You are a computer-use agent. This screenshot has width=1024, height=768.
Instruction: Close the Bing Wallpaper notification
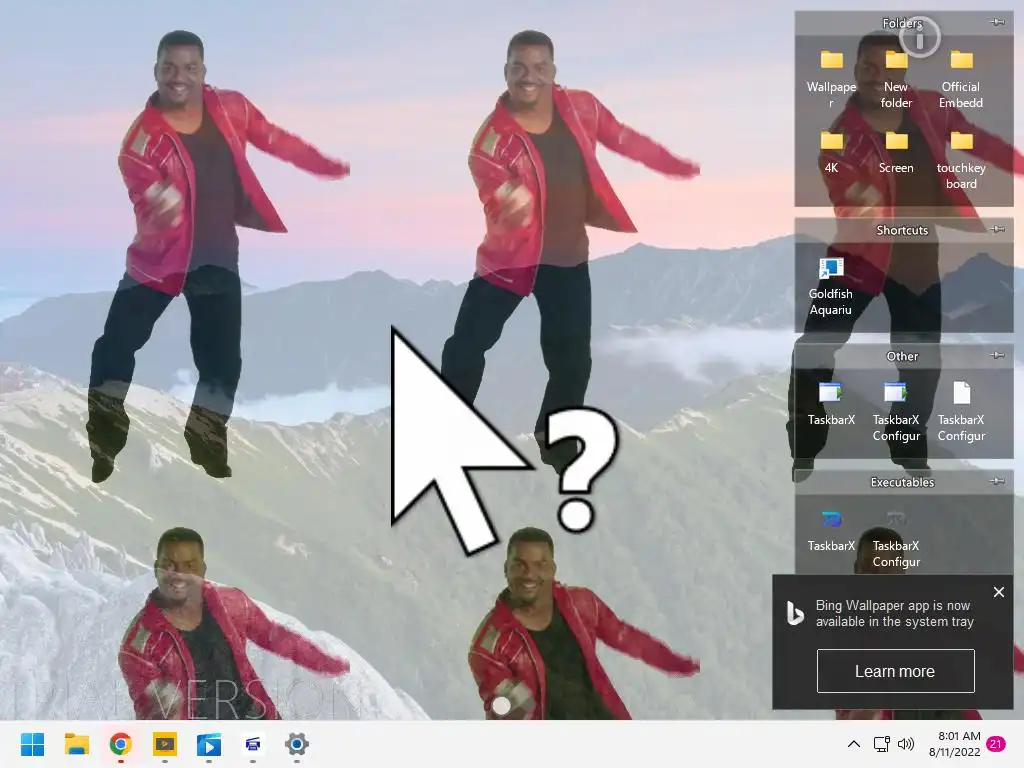(x=999, y=592)
